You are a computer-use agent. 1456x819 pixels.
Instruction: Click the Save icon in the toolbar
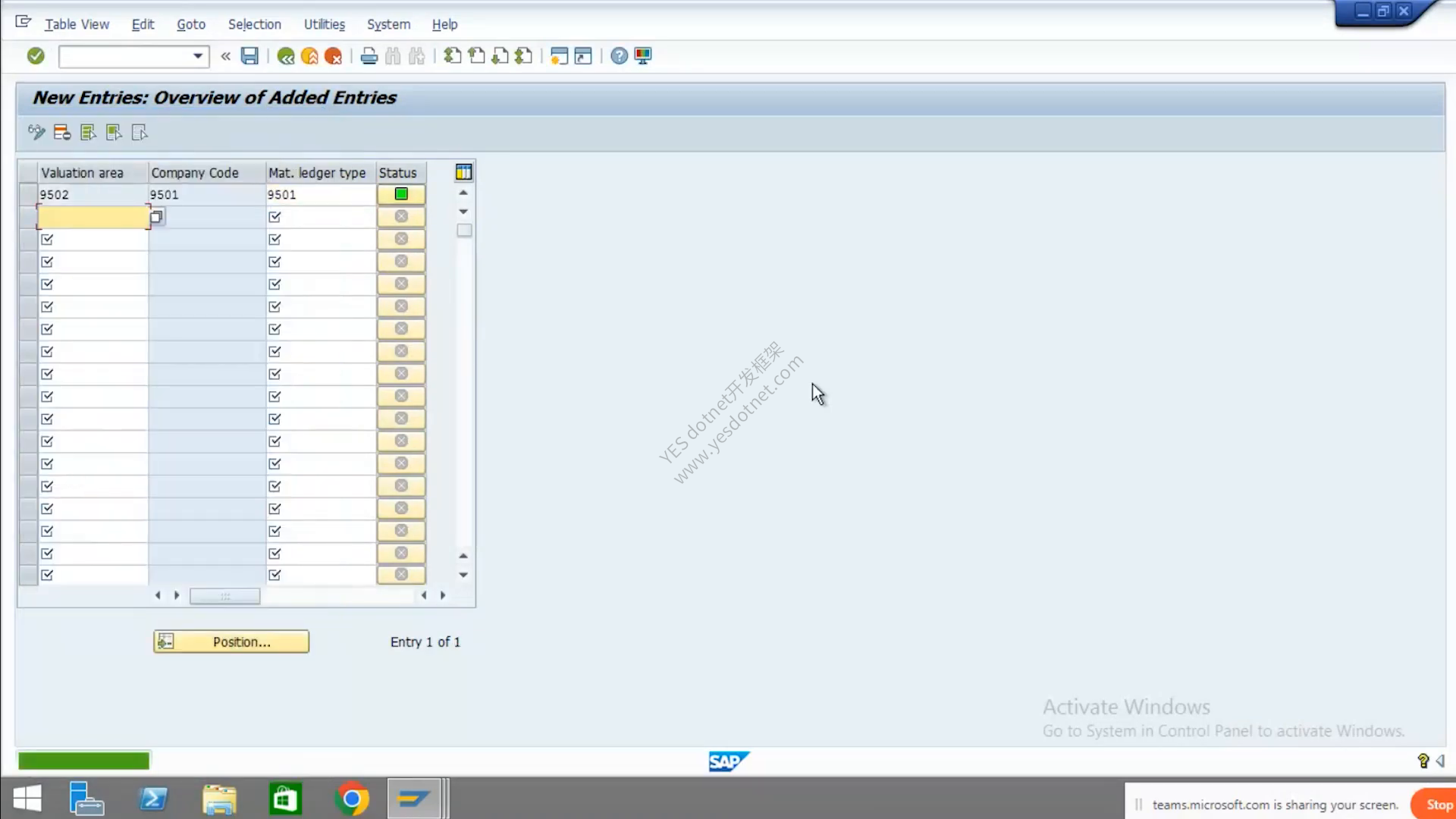coord(249,56)
